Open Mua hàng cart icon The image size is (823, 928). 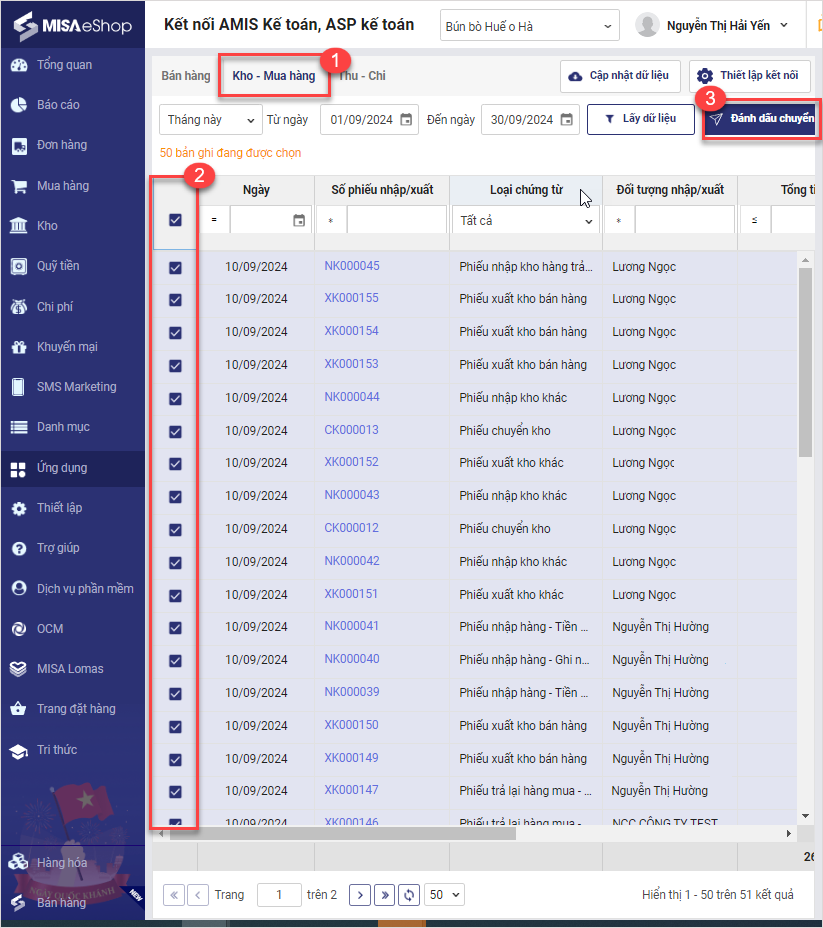[19, 186]
